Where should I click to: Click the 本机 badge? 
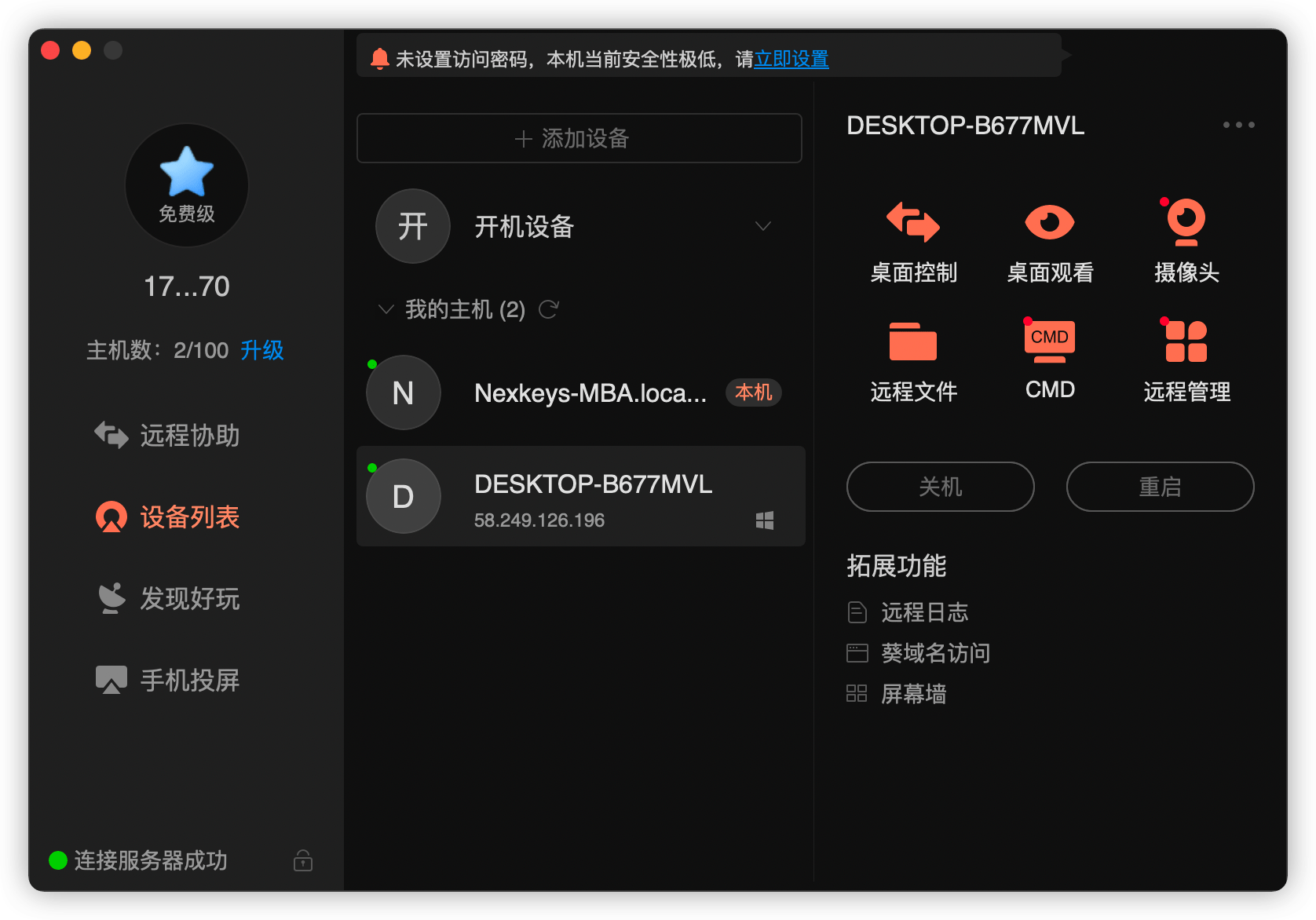pyautogui.click(x=754, y=392)
